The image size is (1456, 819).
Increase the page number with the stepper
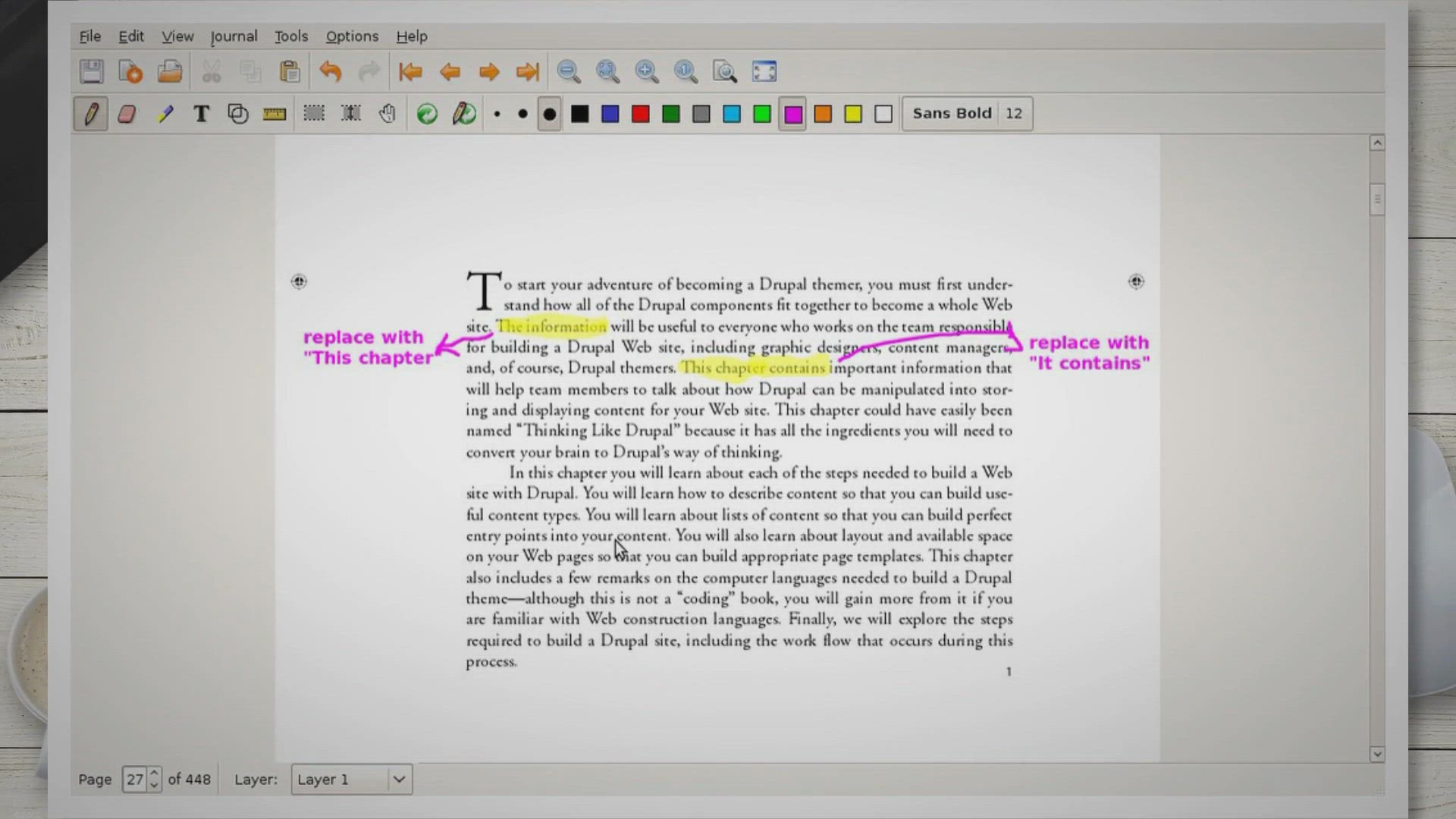[154, 773]
